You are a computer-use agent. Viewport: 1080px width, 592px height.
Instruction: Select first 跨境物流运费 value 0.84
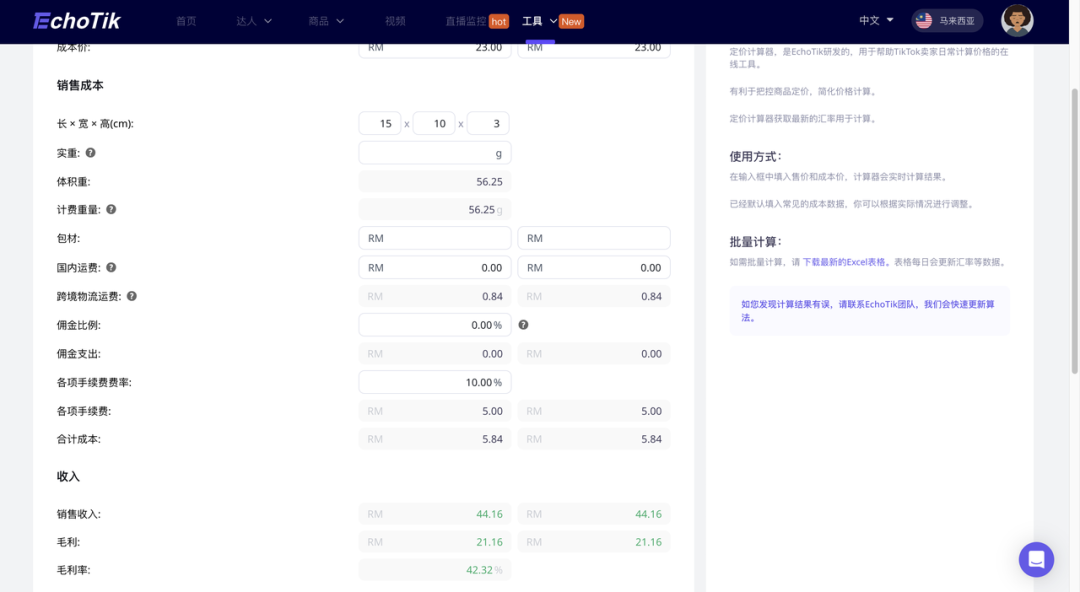492,296
